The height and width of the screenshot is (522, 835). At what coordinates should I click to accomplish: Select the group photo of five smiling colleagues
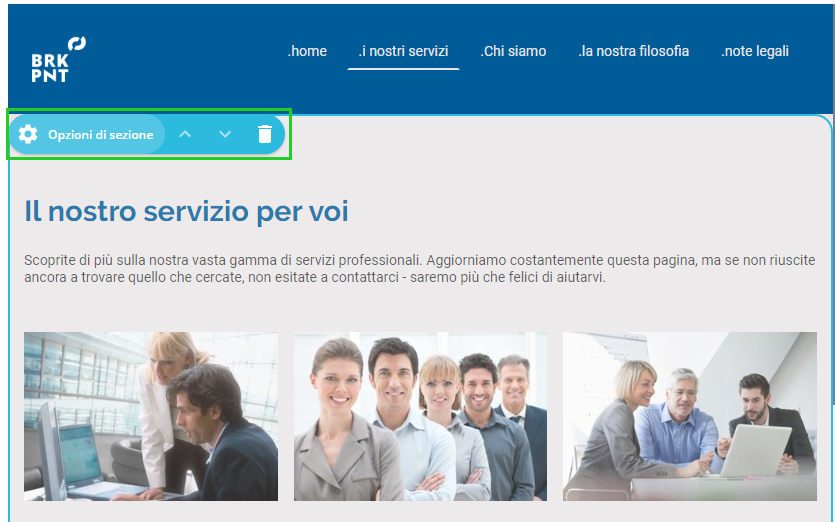(420, 417)
